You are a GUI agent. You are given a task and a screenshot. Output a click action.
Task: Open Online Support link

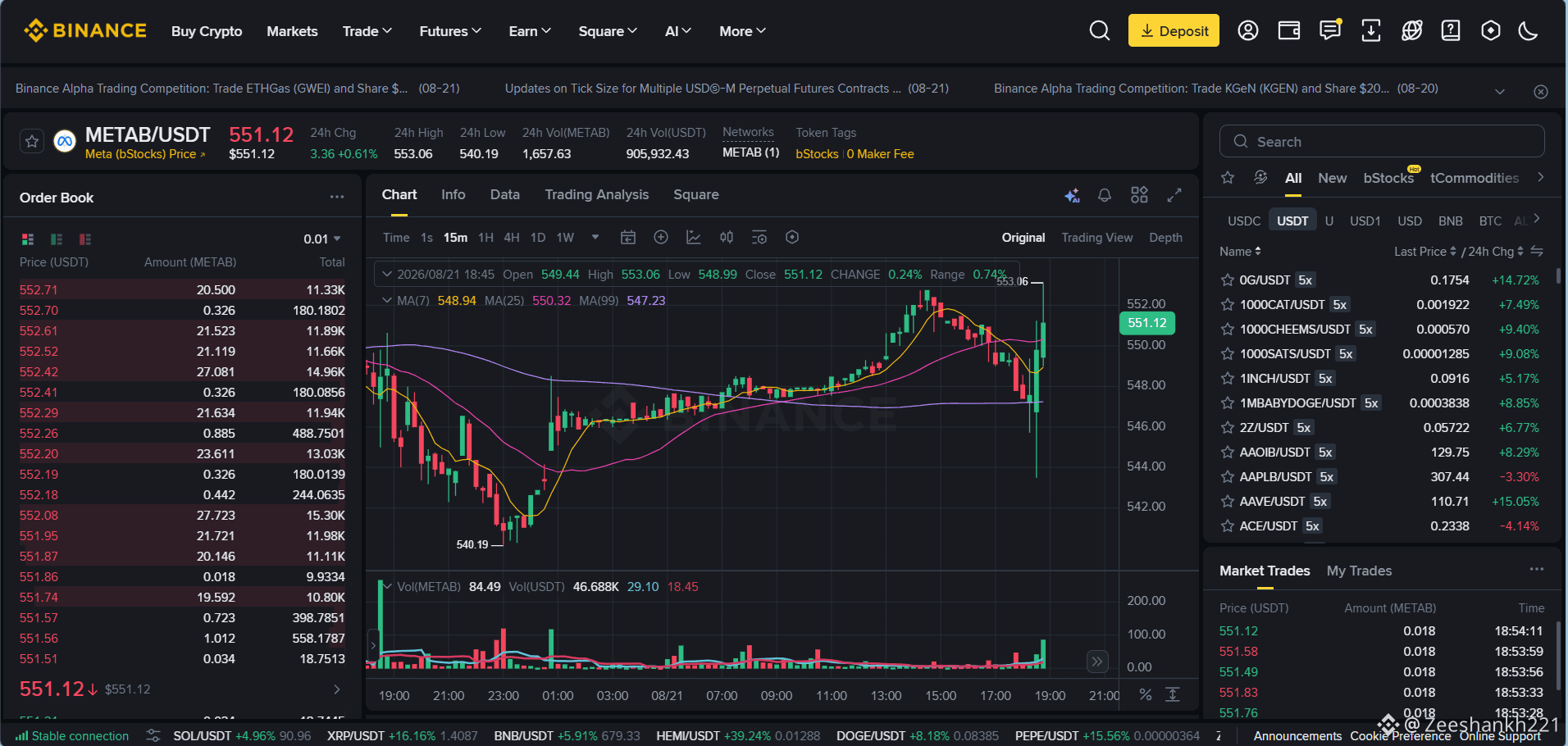pos(1500,736)
